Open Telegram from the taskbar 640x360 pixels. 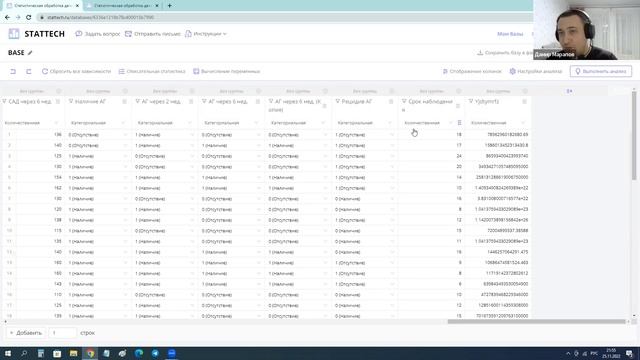click(155, 353)
